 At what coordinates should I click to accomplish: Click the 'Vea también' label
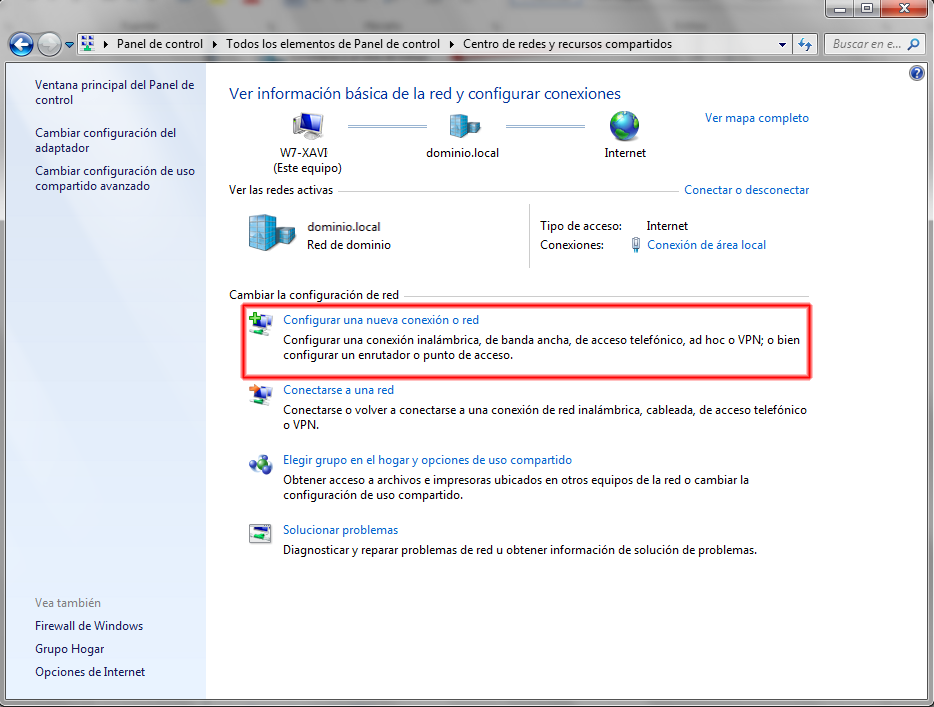pyautogui.click(x=68, y=603)
